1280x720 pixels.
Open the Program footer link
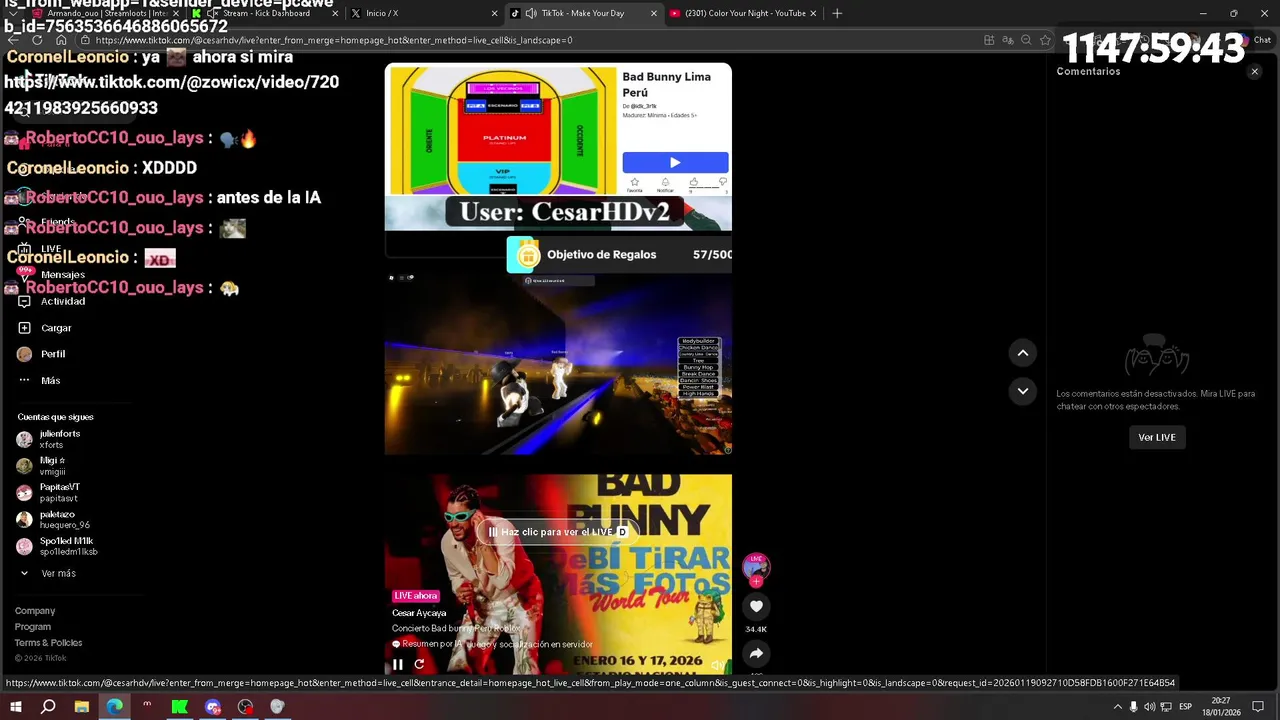[33, 627]
